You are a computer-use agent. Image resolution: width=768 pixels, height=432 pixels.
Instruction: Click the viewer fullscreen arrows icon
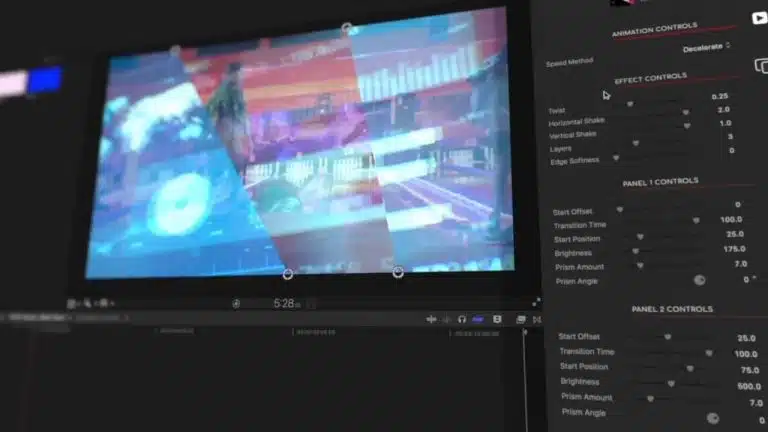536,302
